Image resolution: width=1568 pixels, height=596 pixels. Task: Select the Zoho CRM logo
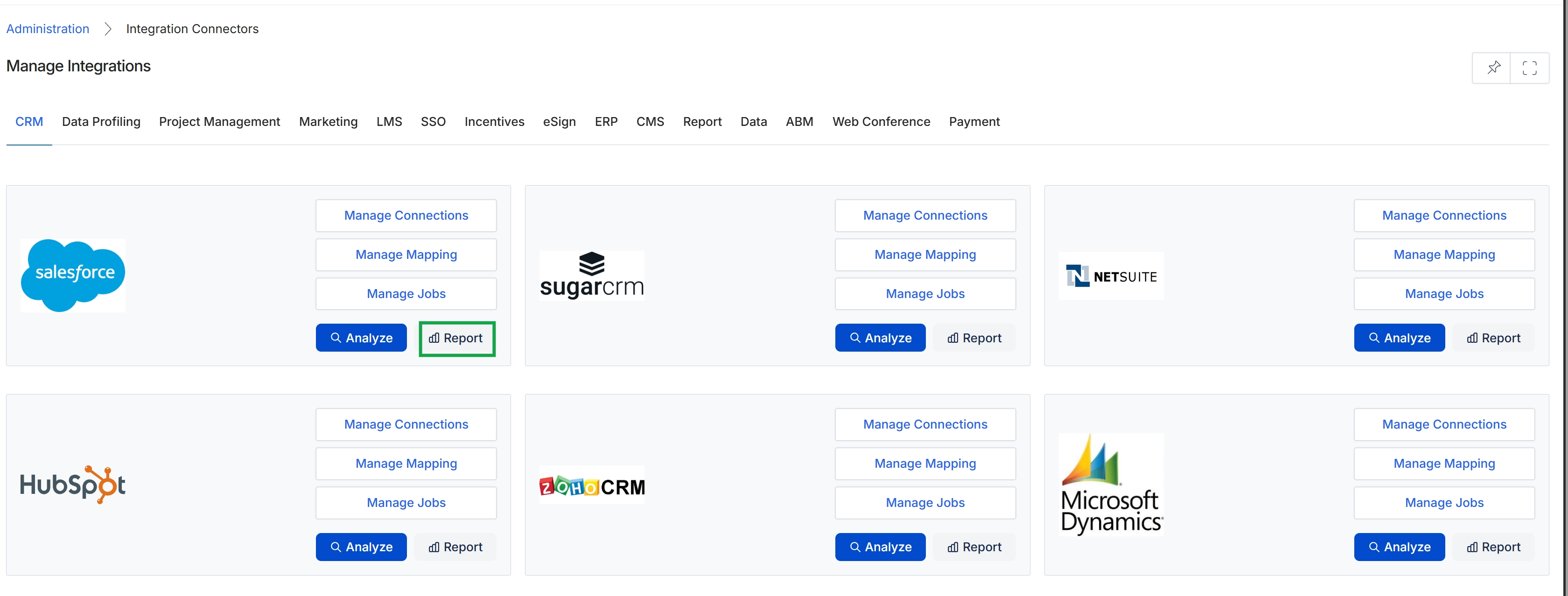point(592,485)
